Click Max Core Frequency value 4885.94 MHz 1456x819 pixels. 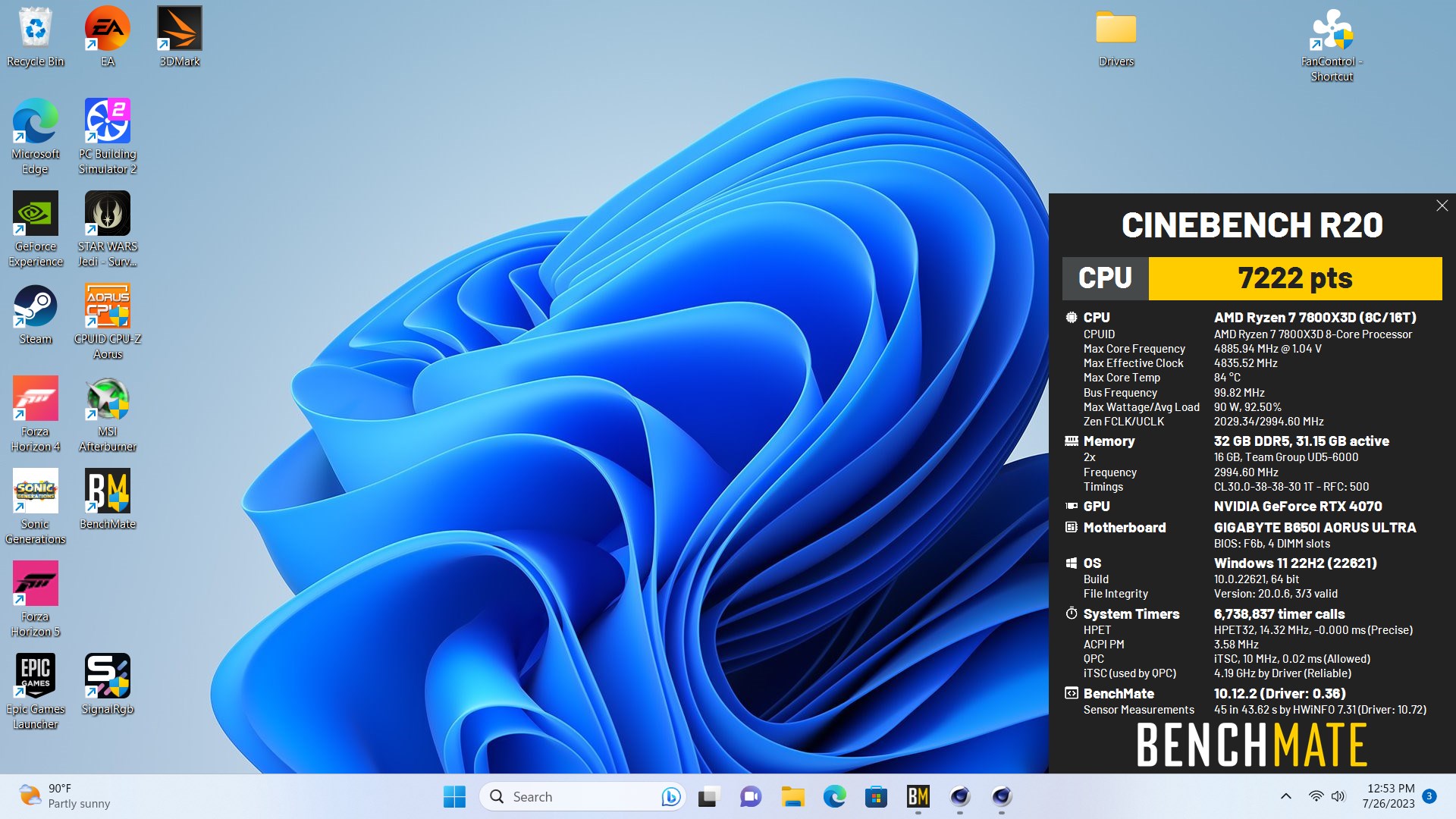(1267, 349)
